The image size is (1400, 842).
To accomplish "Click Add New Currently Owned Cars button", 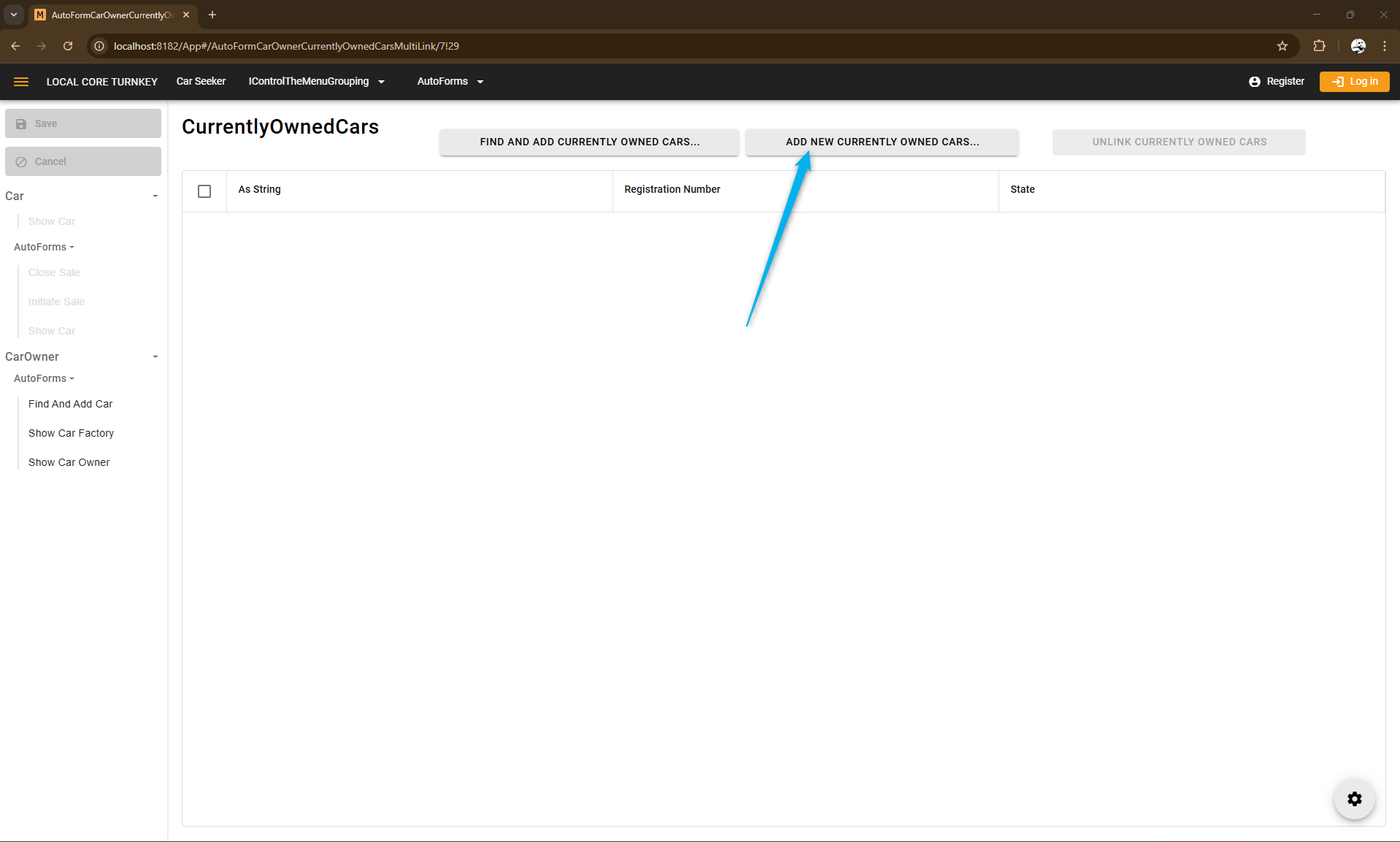I will coord(882,142).
